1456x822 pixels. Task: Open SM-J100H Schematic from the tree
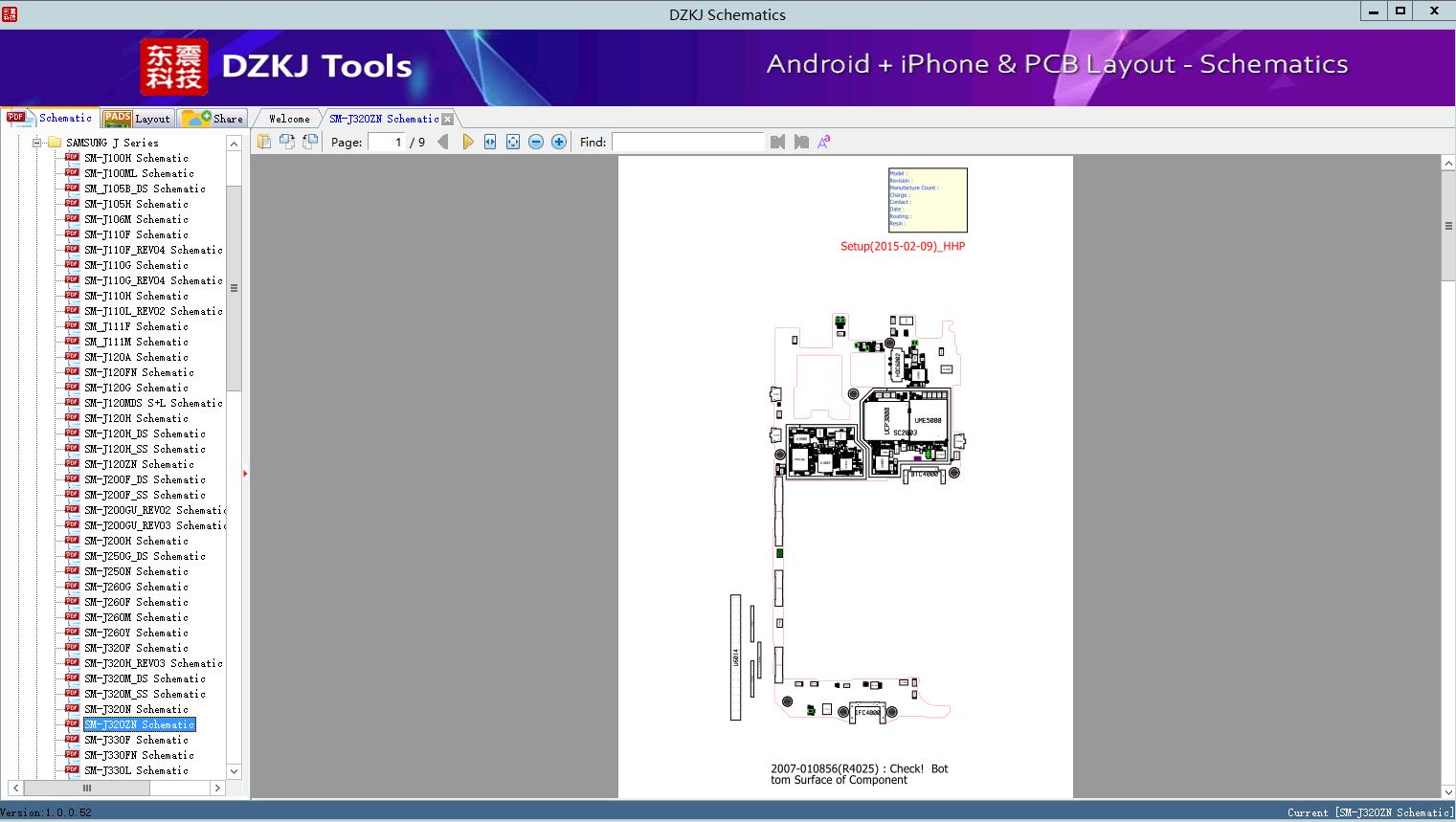(x=136, y=158)
